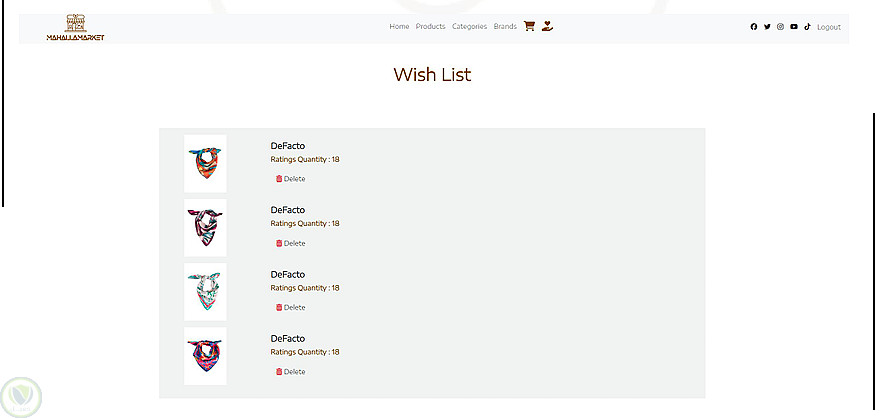
Task: Click the green shield badge in the corner
Action: tap(20, 396)
